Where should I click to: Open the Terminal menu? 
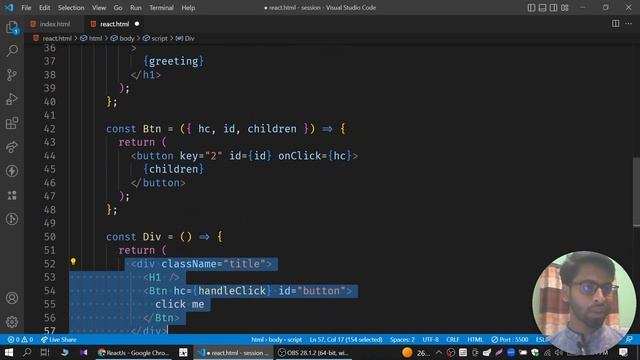[161, 7]
